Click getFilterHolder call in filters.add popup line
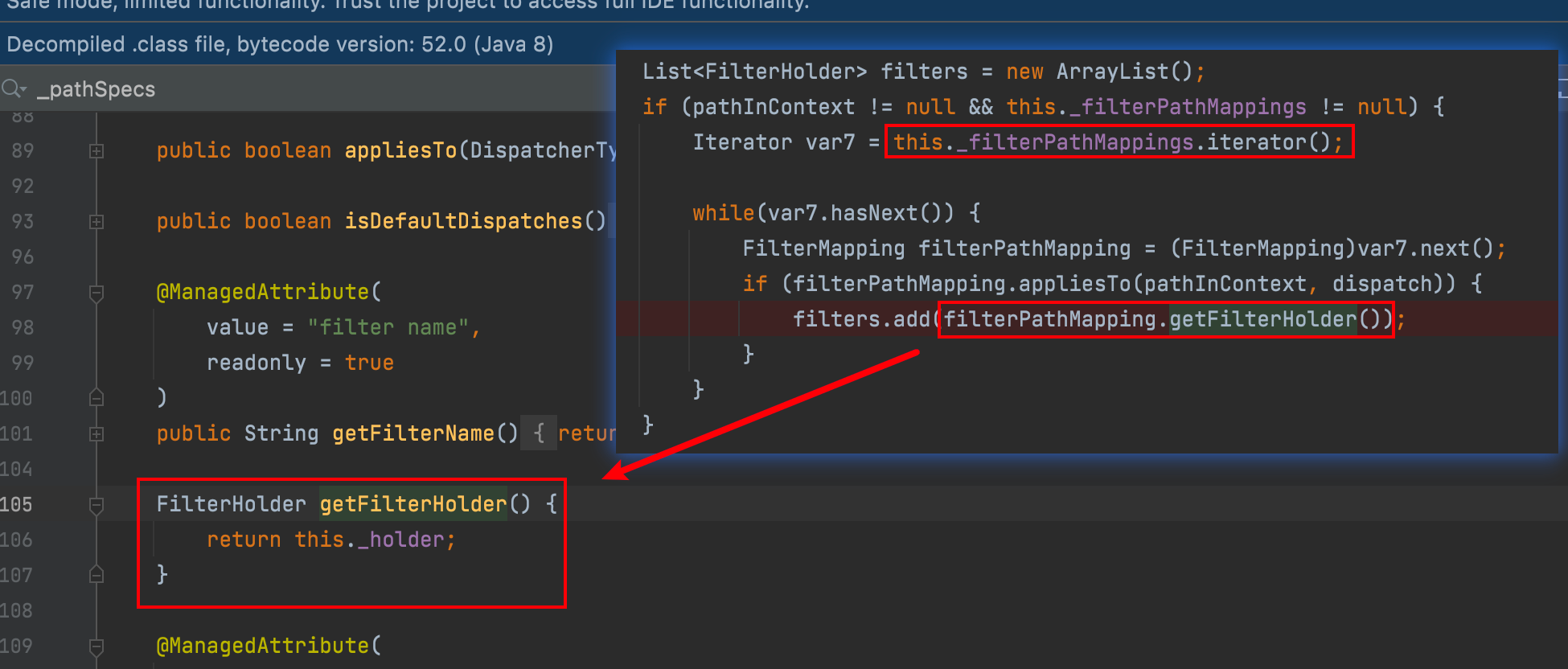 click(x=1262, y=319)
